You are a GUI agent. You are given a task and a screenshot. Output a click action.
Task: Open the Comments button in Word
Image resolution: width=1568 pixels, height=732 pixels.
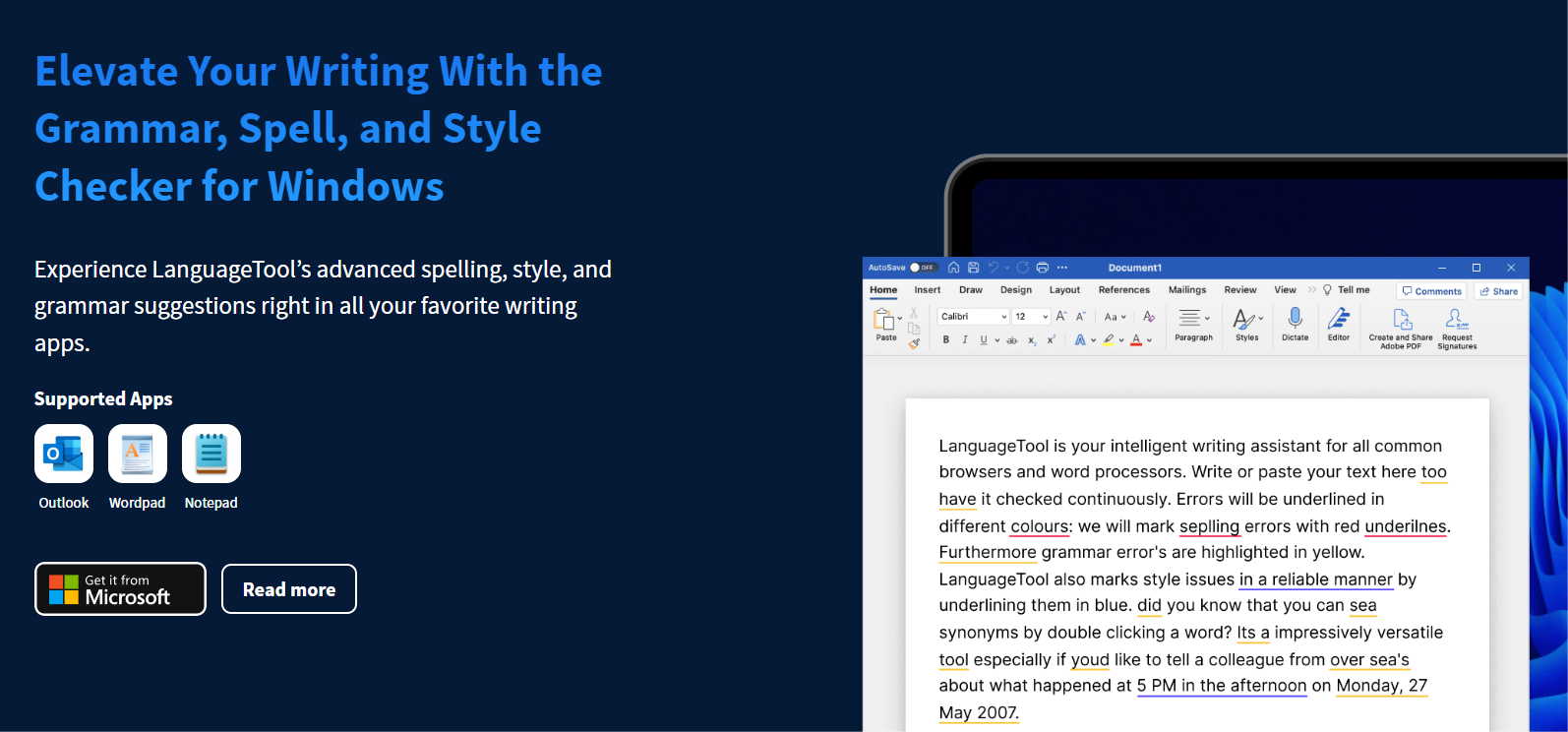coord(1432,291)
